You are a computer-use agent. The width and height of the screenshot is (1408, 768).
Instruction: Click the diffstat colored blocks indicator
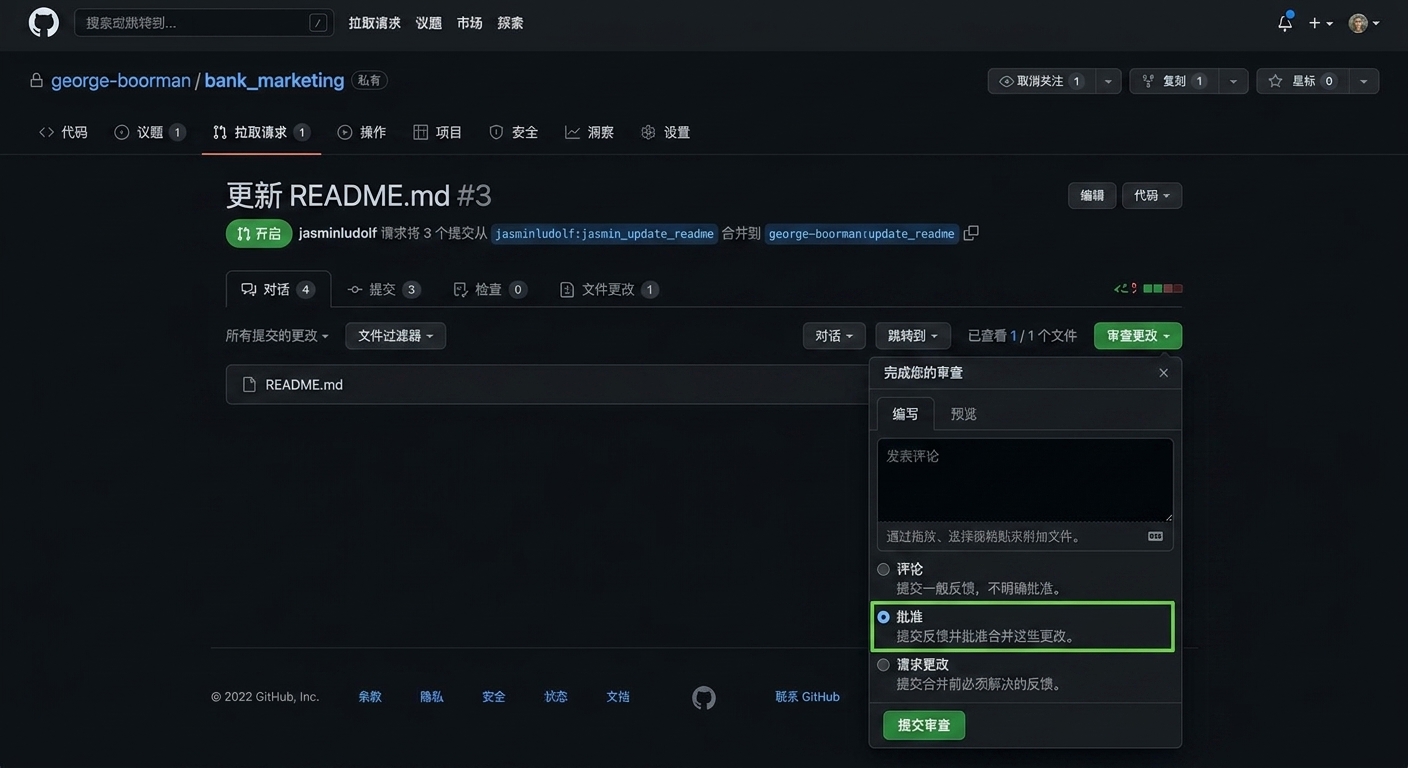pyautogui.click(x=1162, y=288)
